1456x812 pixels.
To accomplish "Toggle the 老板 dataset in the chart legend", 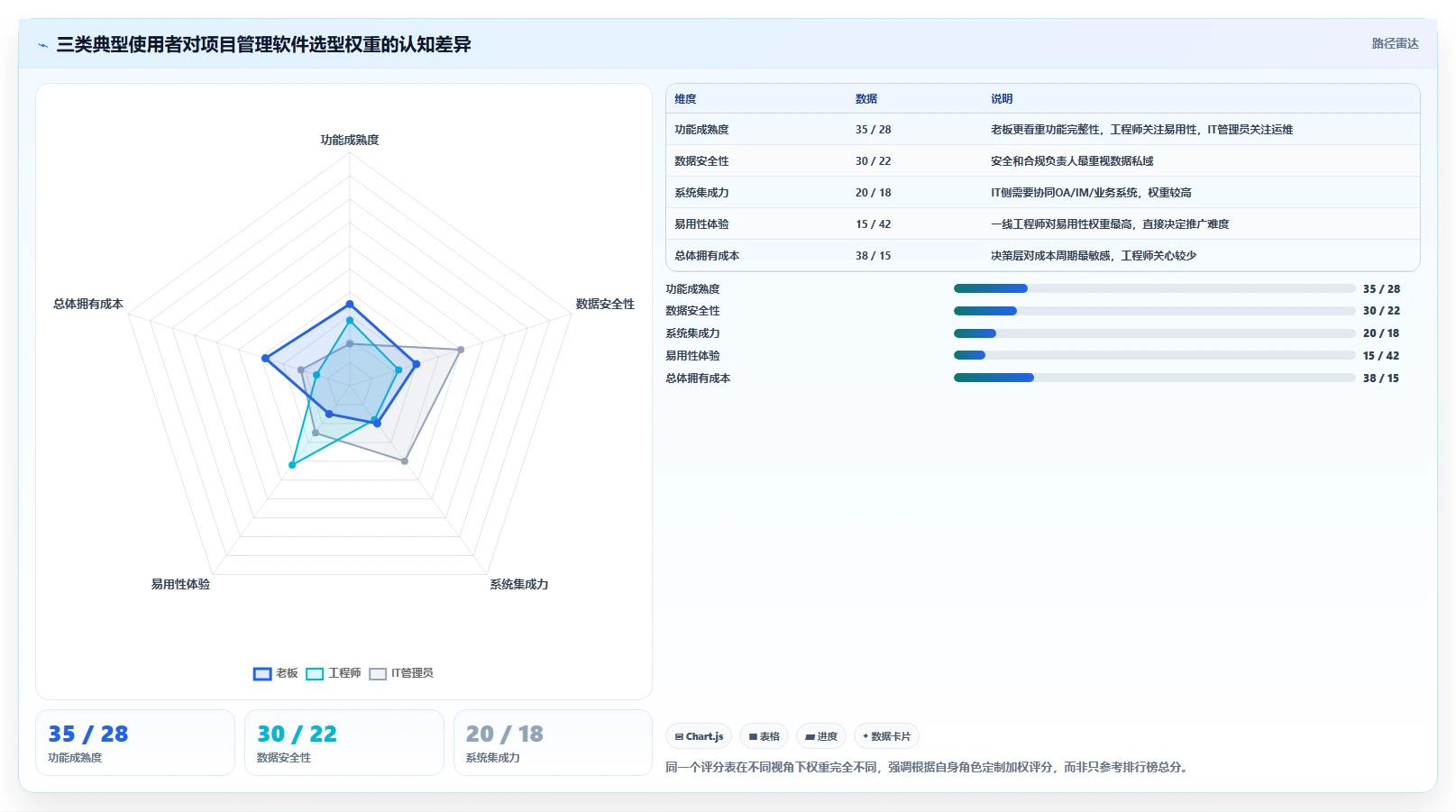I will (276, 673).
